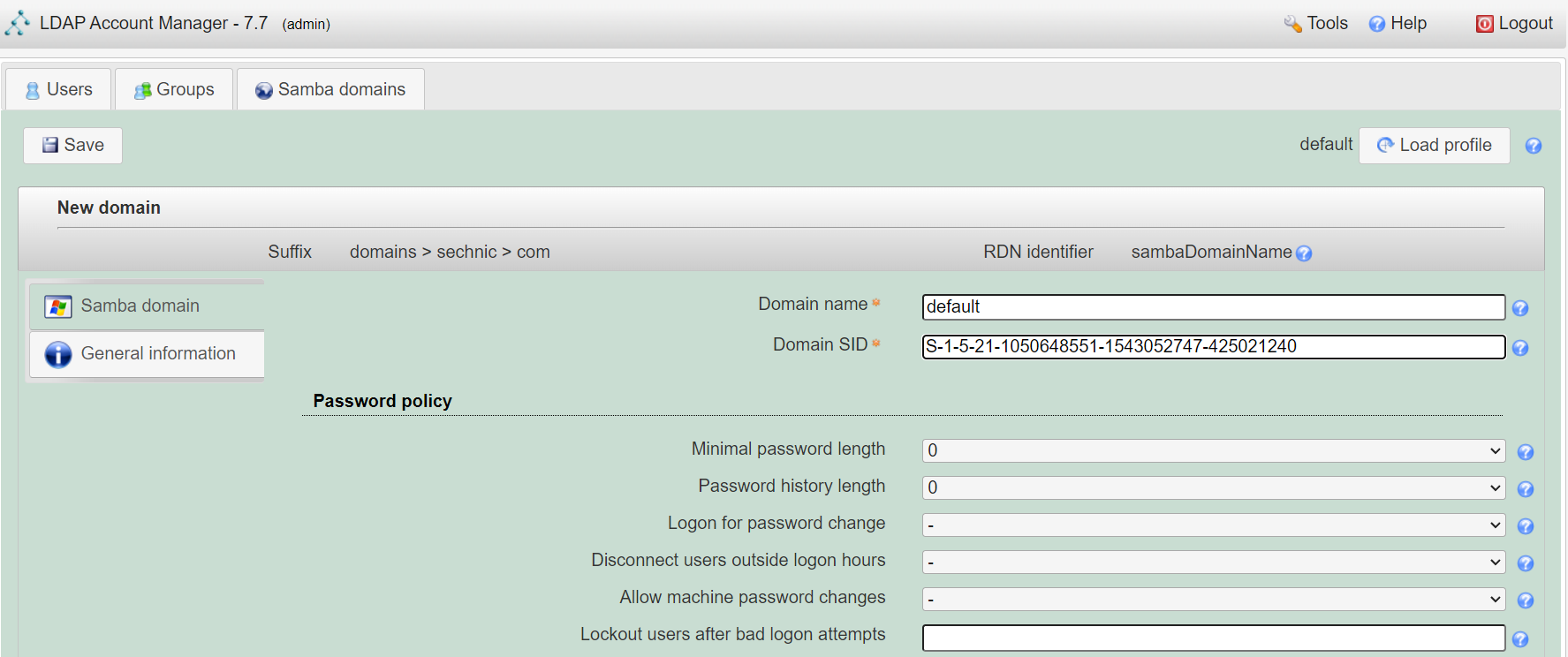
Task: Click the Users tab person icon
Action: (x=33, y=90)
